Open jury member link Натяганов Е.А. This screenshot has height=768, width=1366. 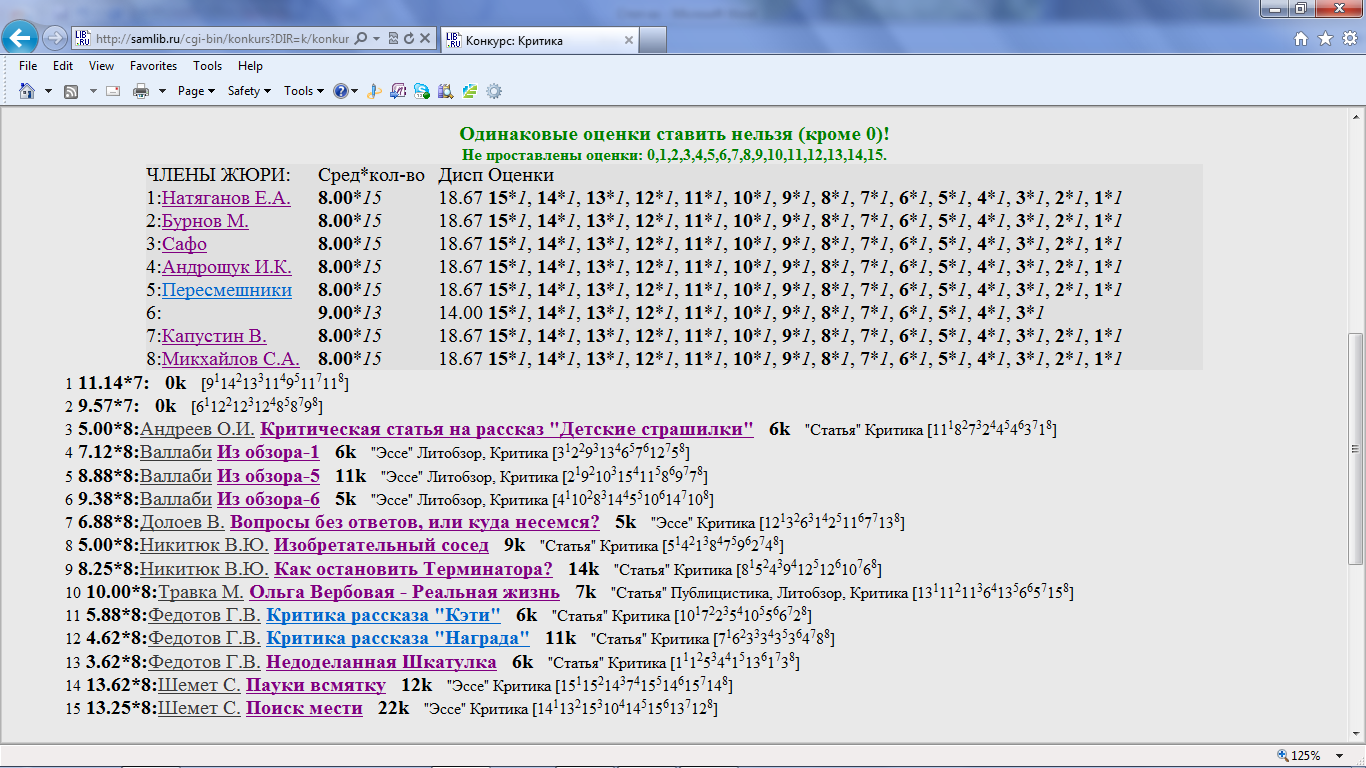coord(225,198)
